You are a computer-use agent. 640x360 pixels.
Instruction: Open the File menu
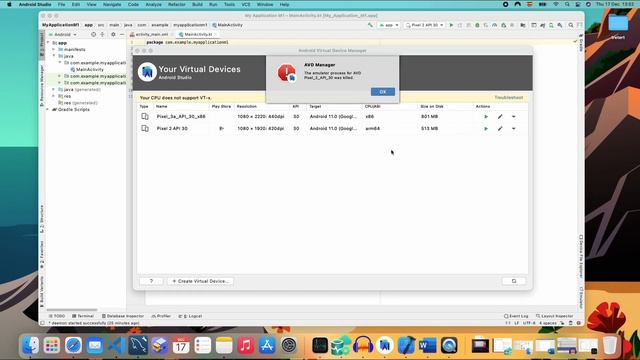tap(61, 4)
